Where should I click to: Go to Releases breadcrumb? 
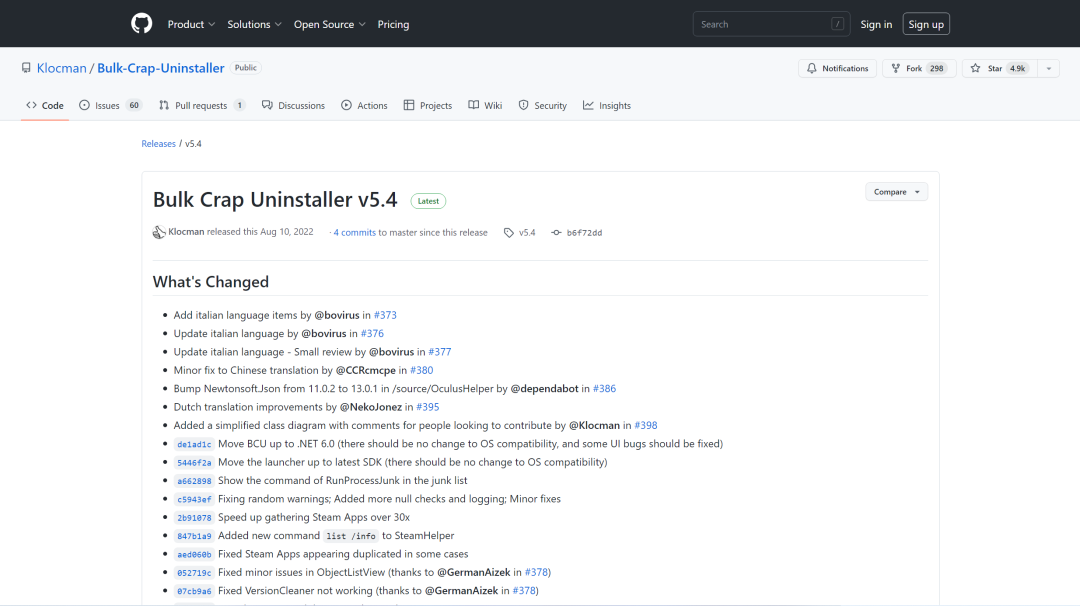point(158,144)
